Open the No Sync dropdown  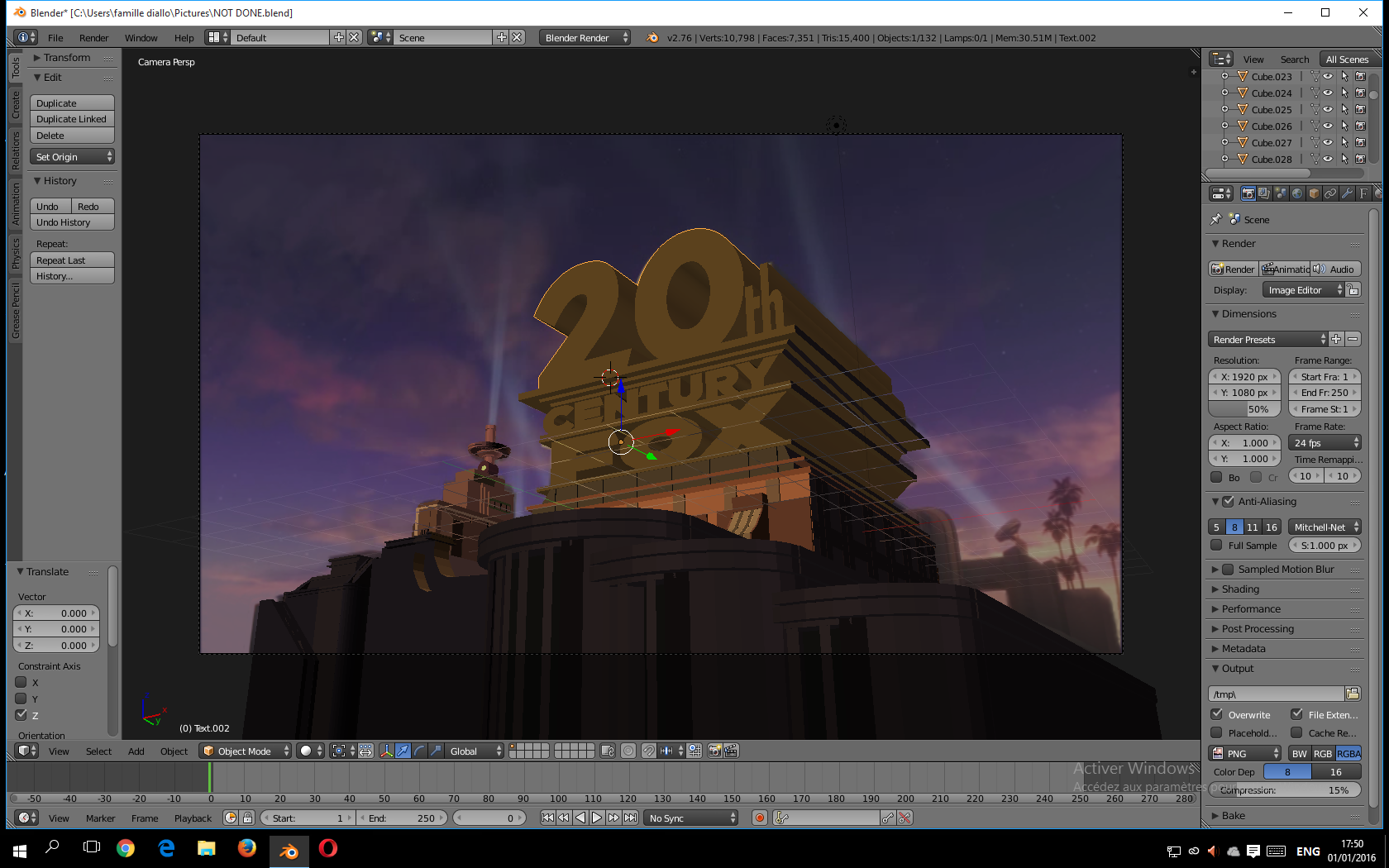point(690,818)
